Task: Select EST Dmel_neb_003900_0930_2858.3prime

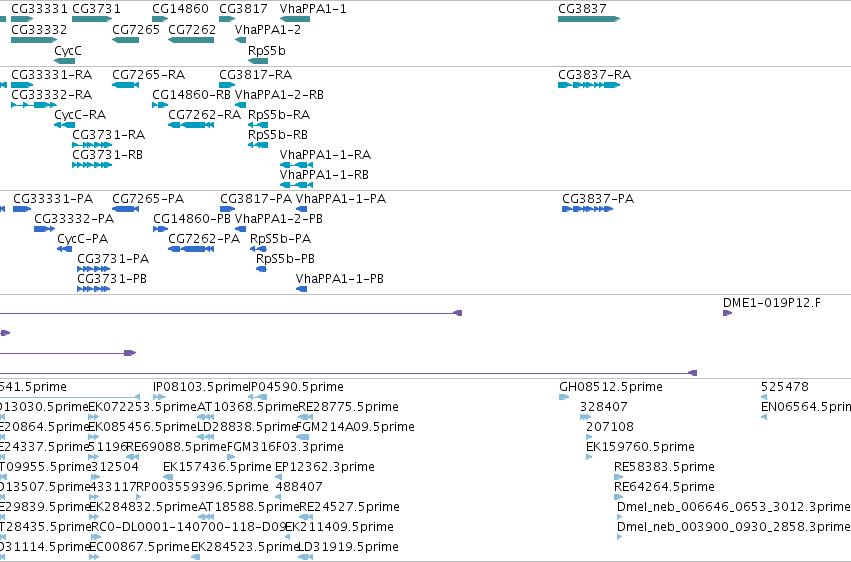Action: point(620,537)
